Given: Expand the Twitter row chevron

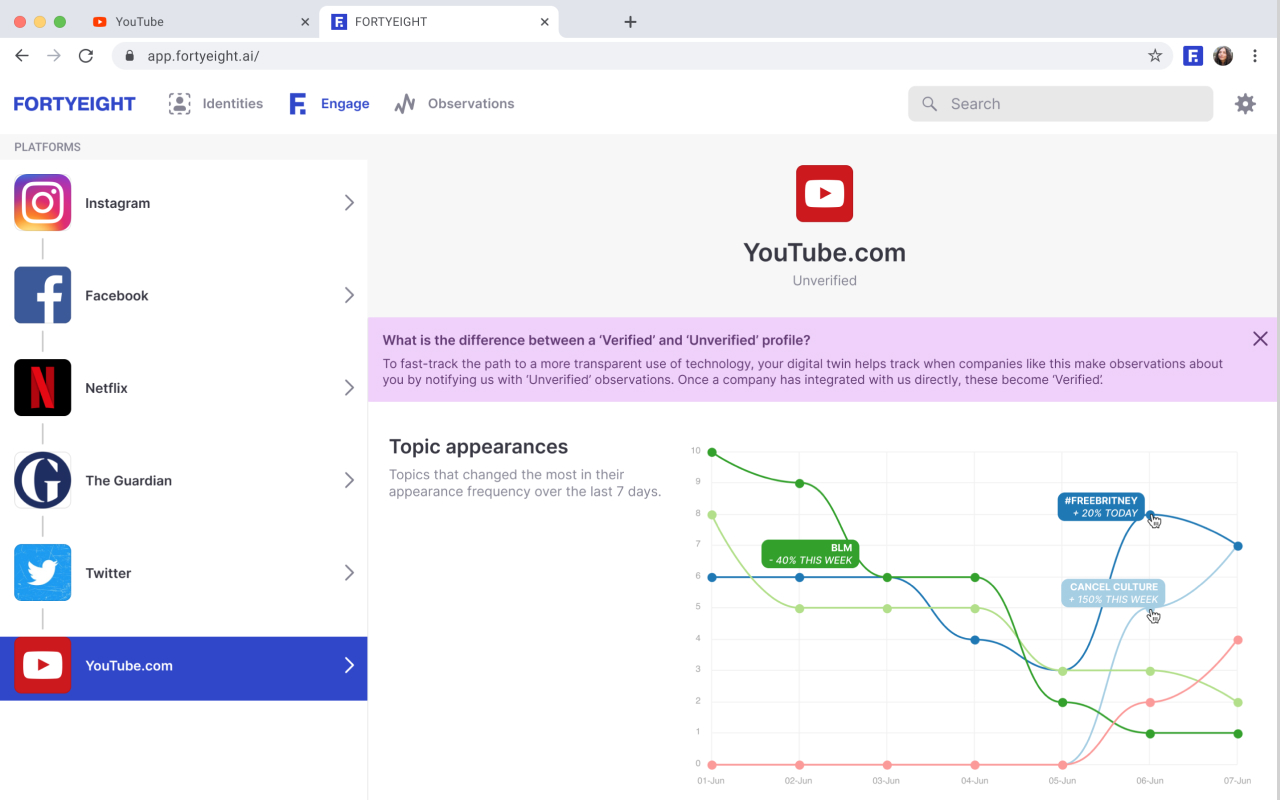Looking at the screenshot, I should coord(349,573).
